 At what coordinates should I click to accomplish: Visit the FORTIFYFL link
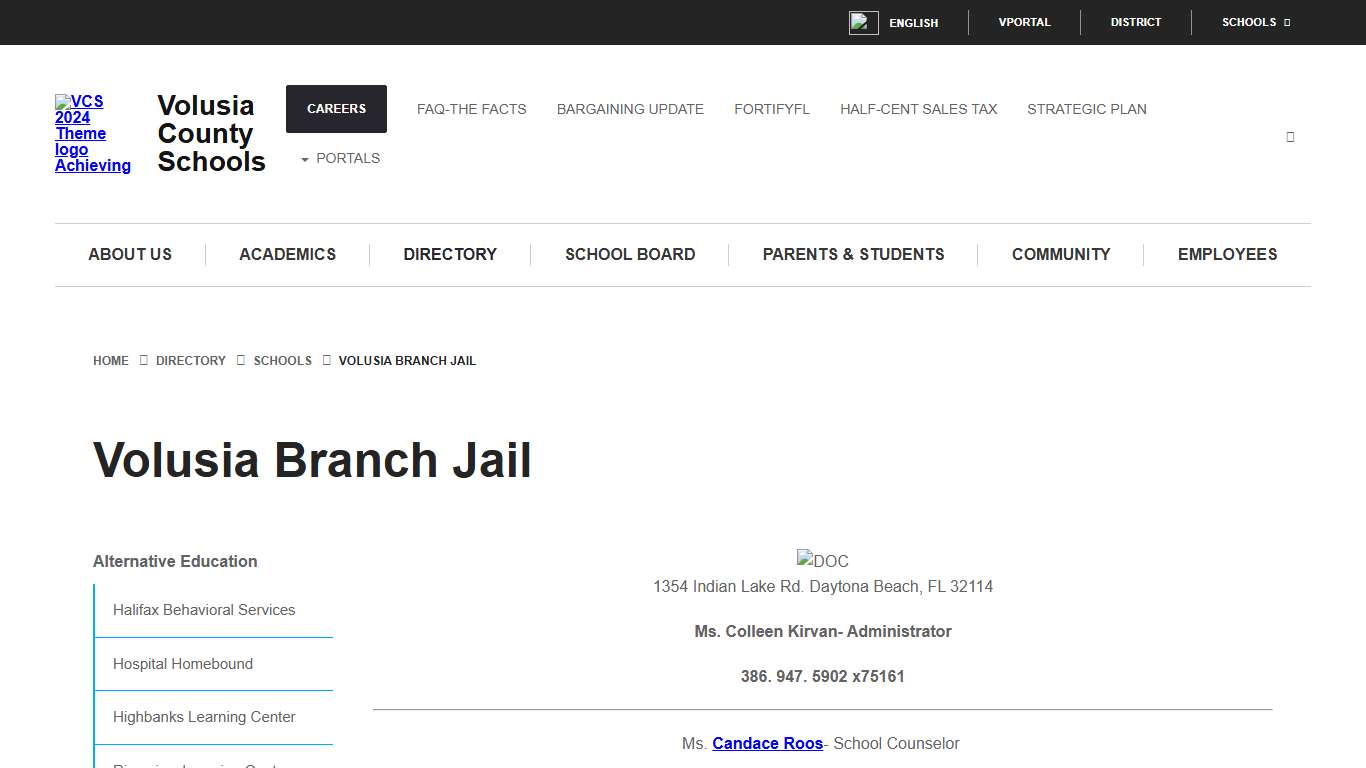click(x=771, y=109)
